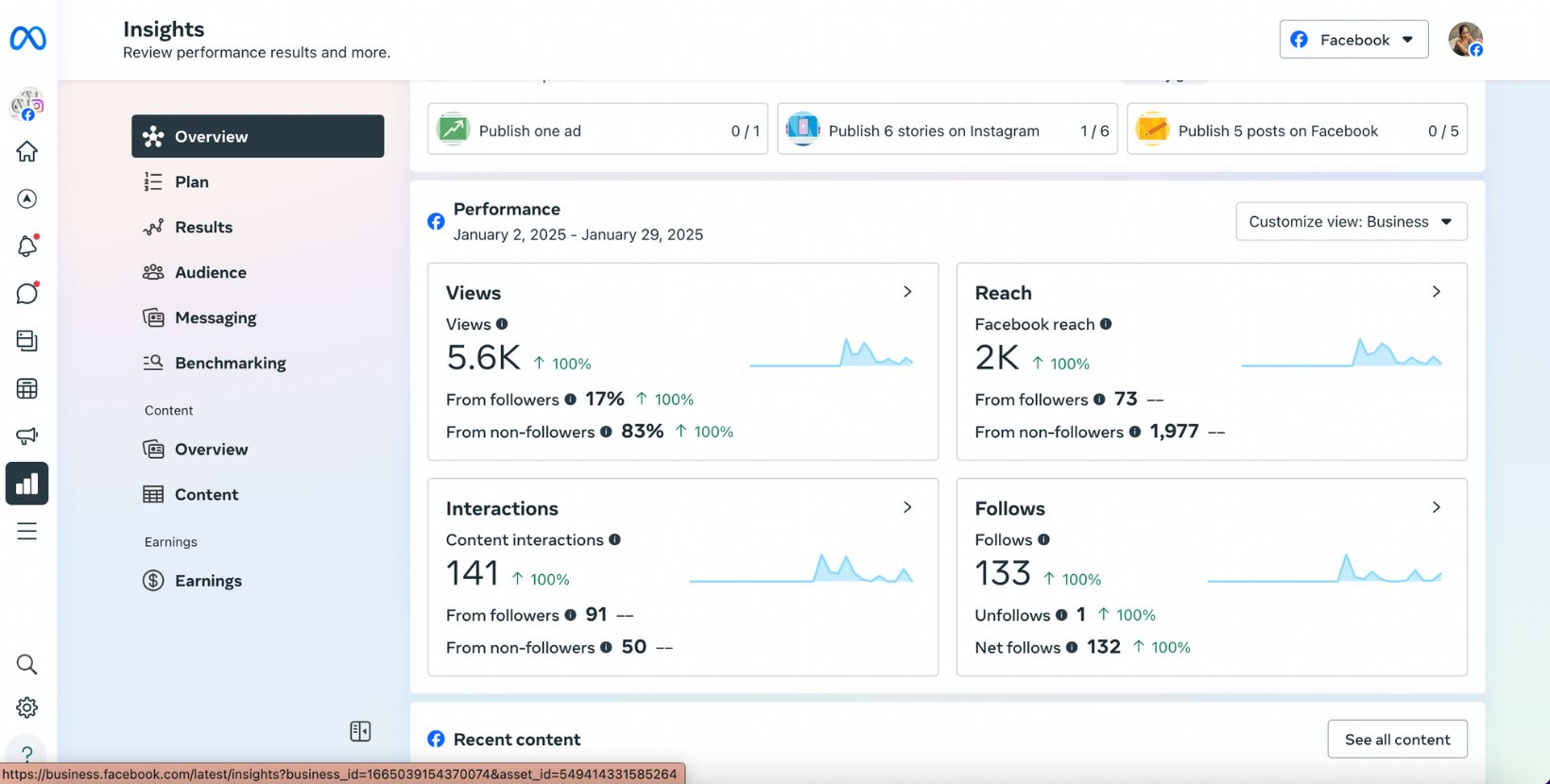This screenshot has height=784, width=1550.
Task: Click the Facebook reach sparkline chart
Action: [x=1342, y=352]
